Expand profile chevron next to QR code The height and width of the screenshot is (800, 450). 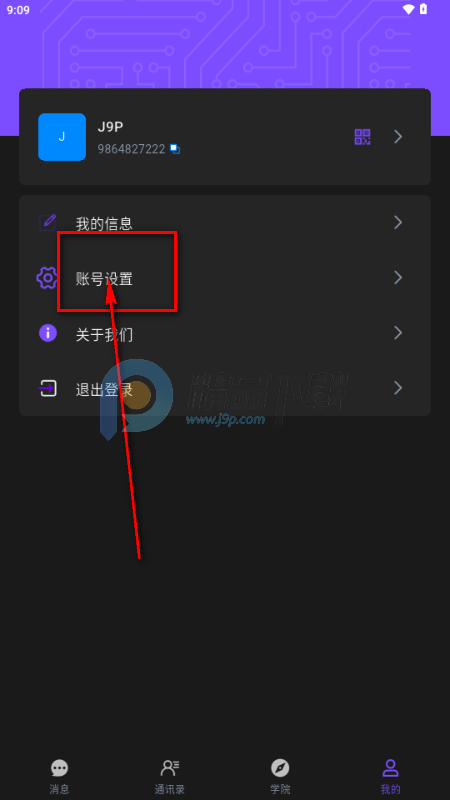[398, 137]
